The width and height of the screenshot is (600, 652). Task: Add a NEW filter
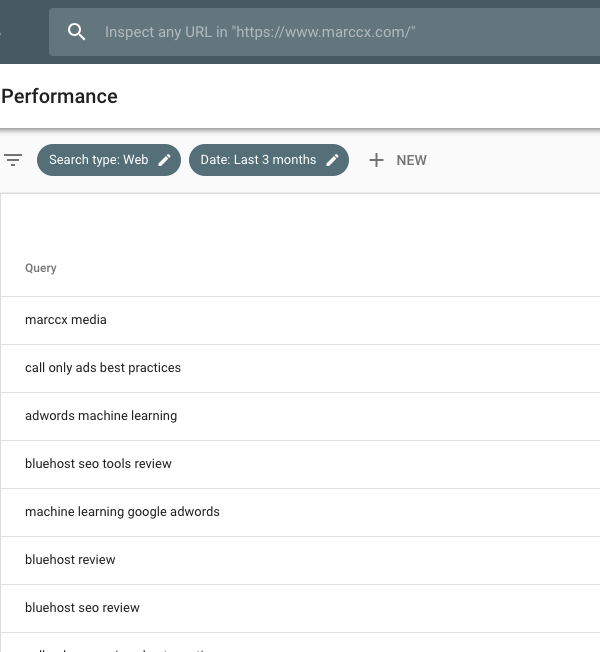[398, 160]
